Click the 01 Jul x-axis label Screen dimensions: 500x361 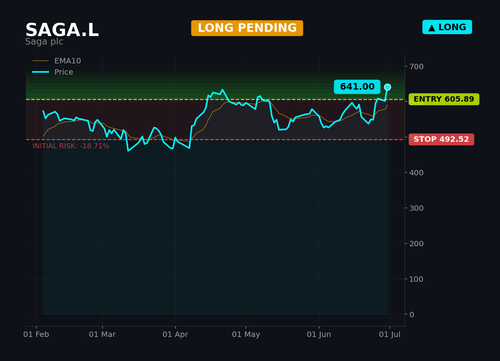pos(390,334)
